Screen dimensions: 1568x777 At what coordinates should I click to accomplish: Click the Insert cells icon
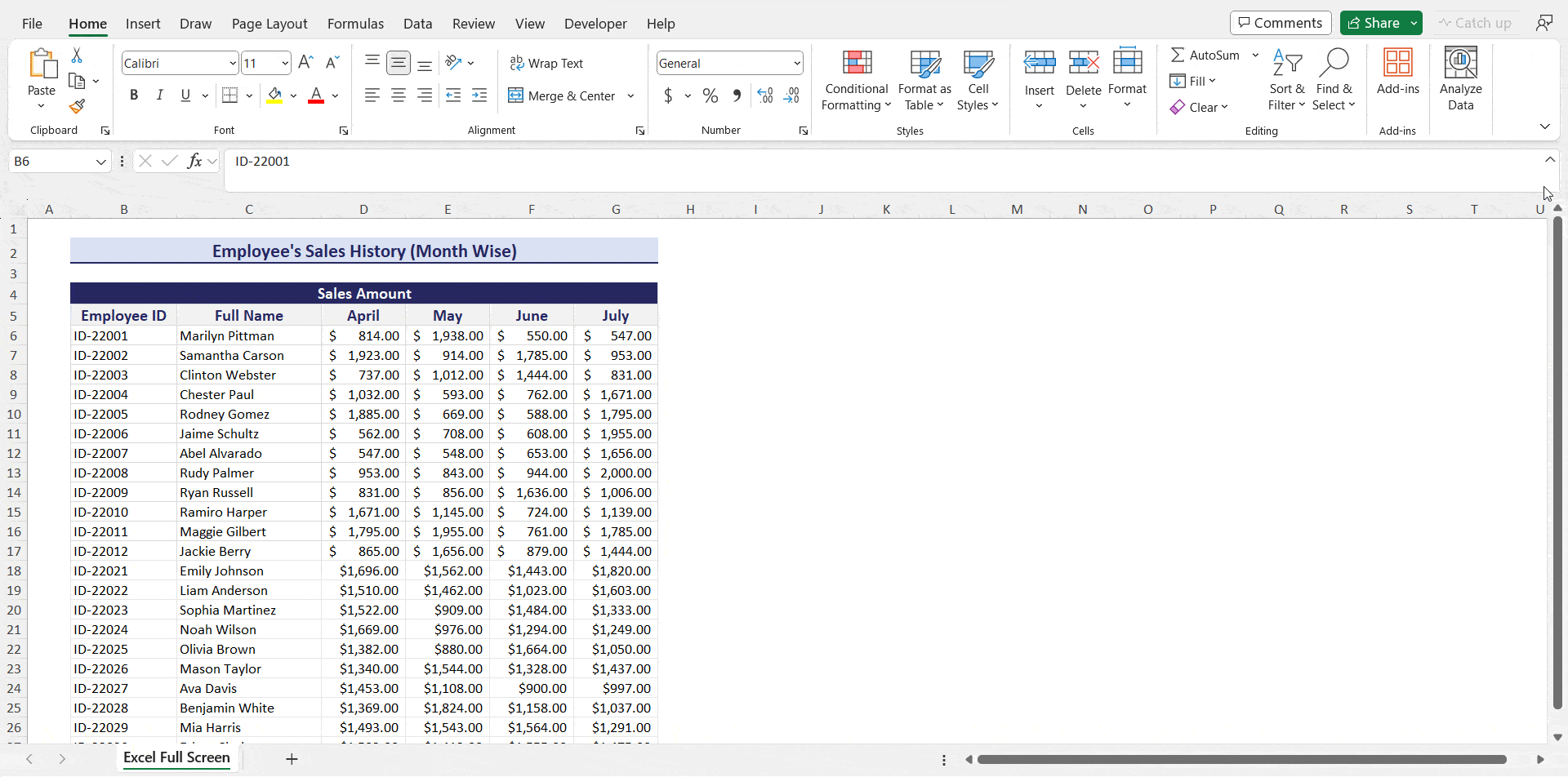point(1040,62)
